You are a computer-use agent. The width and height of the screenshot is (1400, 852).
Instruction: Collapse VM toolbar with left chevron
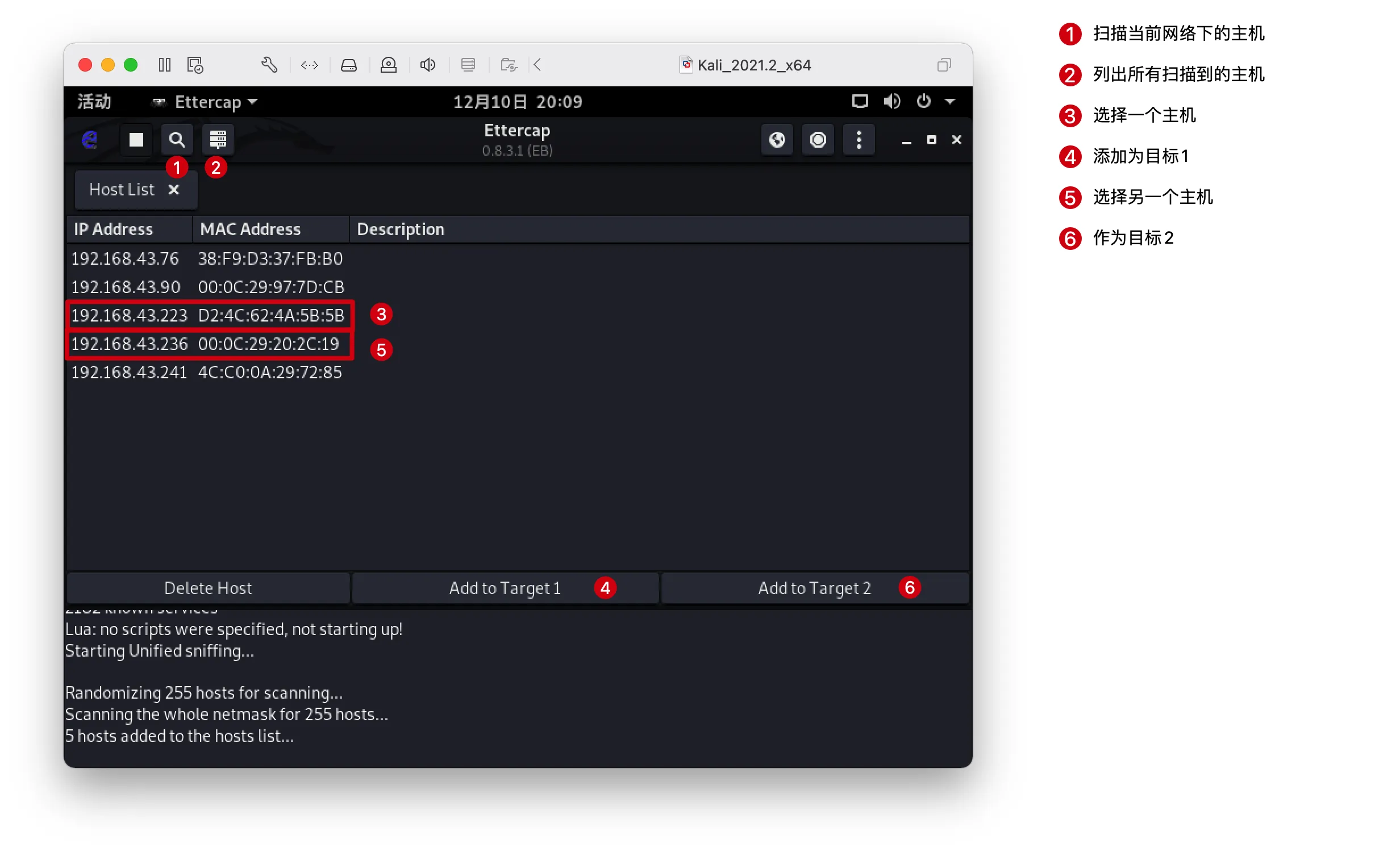coord(537,65)
